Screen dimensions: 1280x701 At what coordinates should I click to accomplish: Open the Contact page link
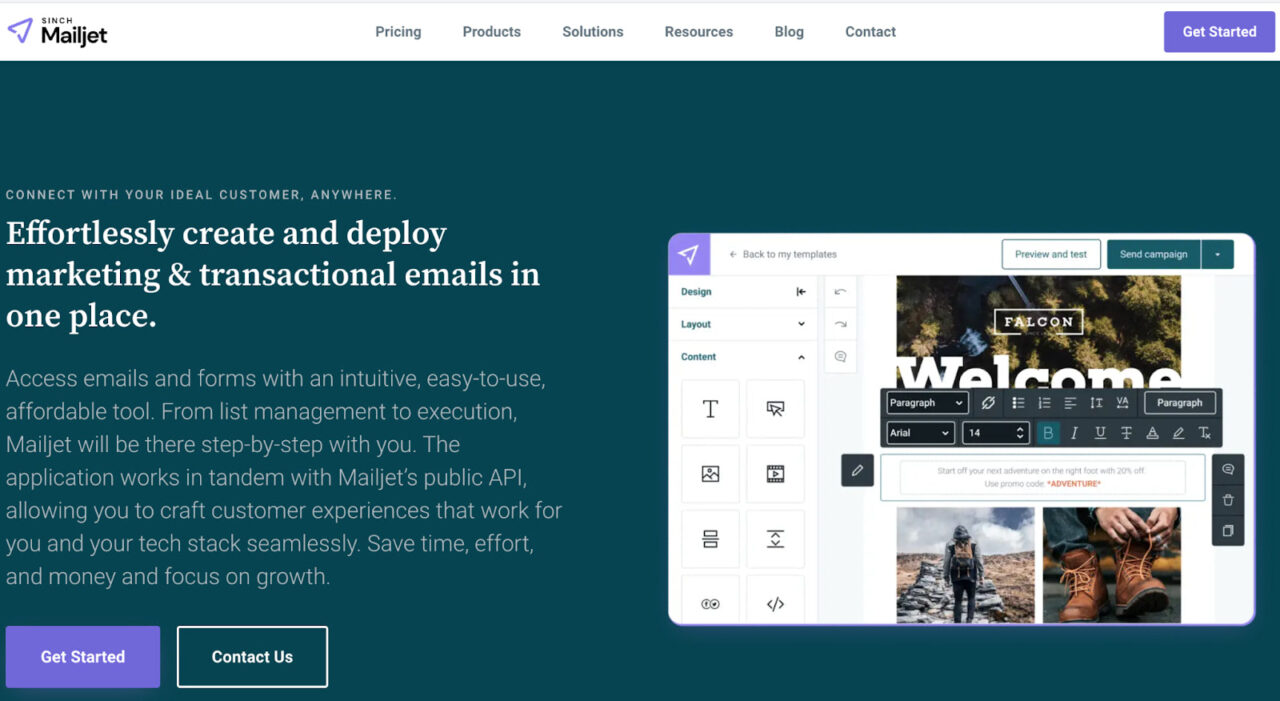point(870,32)
